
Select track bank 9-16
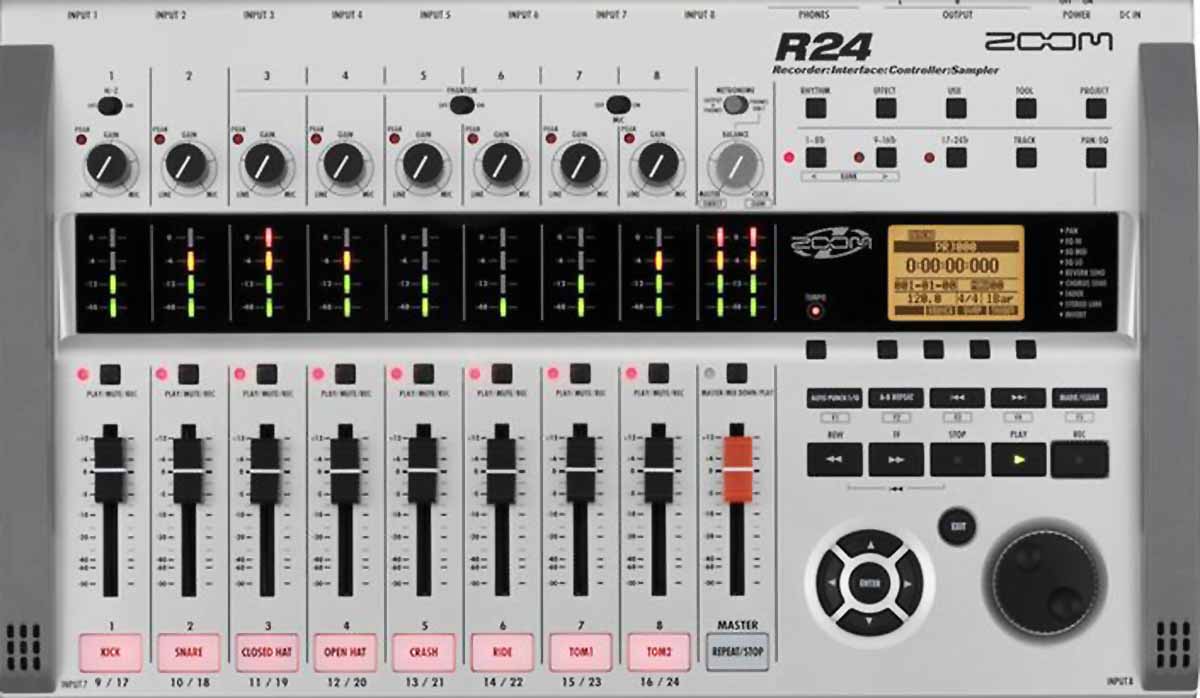885,157
